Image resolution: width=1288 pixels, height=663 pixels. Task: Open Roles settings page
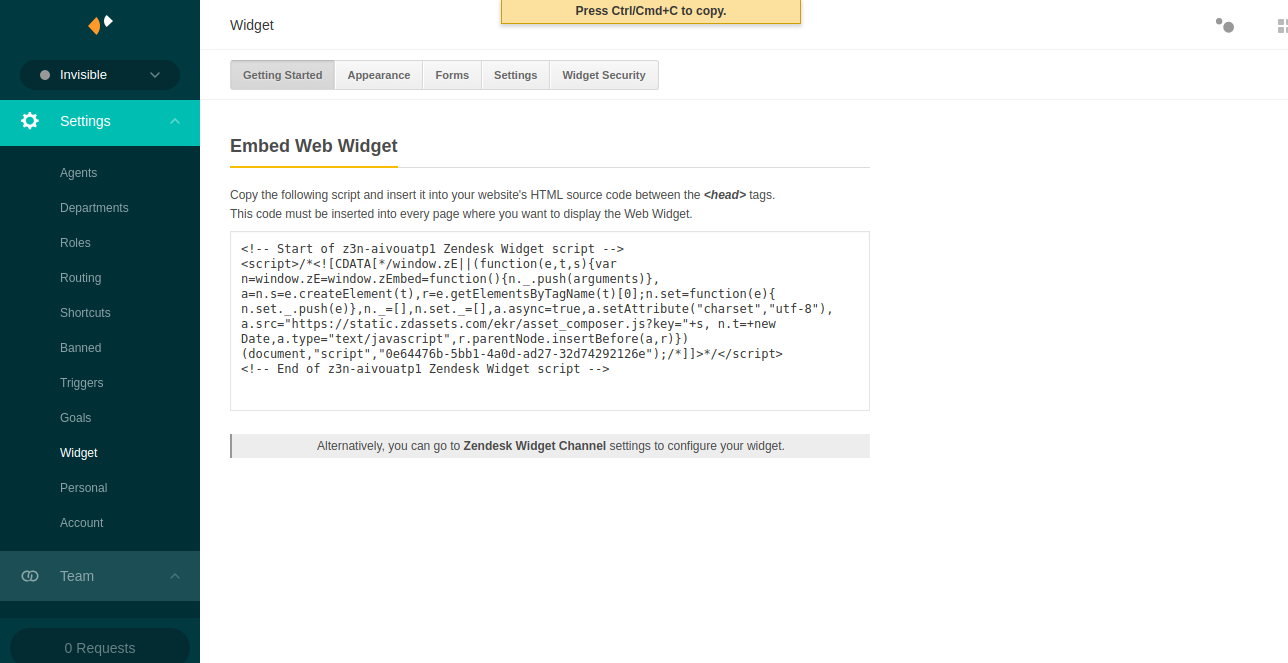[x=75, y=243]
